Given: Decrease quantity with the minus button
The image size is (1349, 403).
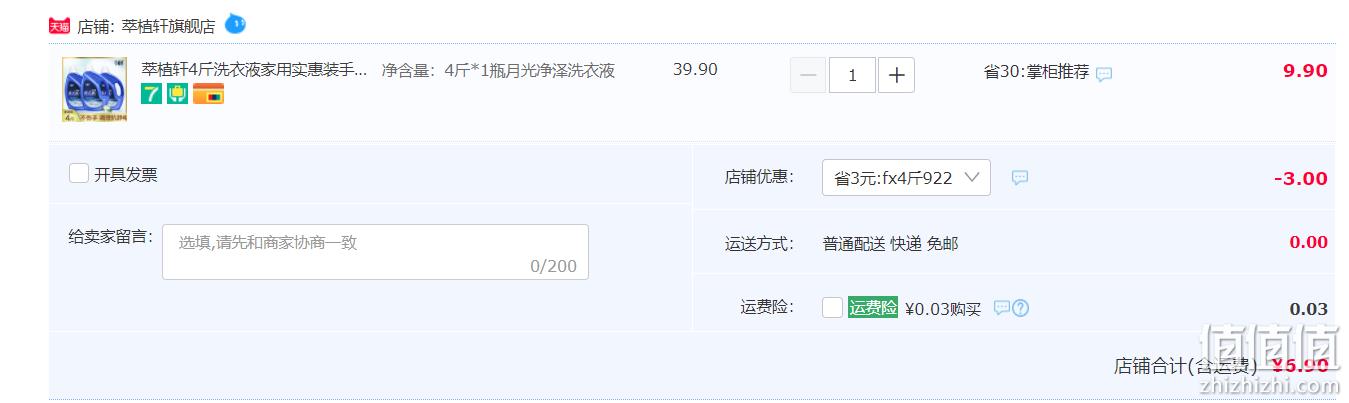Looking at the screenshot, I should (808, 75).
